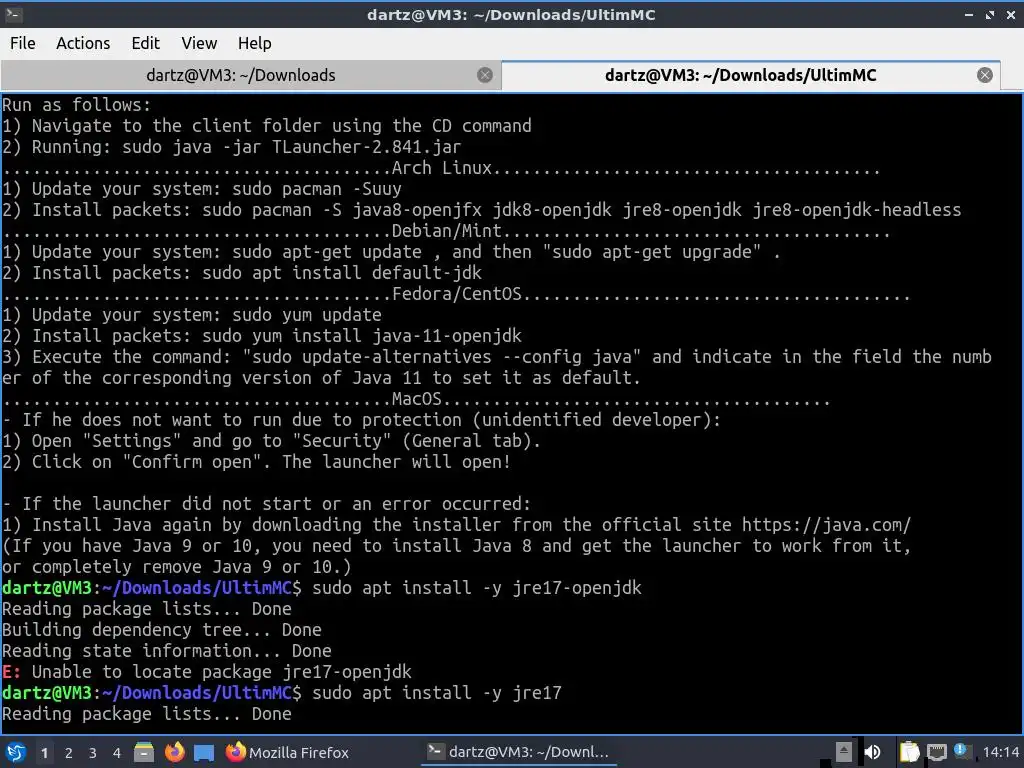Open the LXQt application menu

[16, 752]
